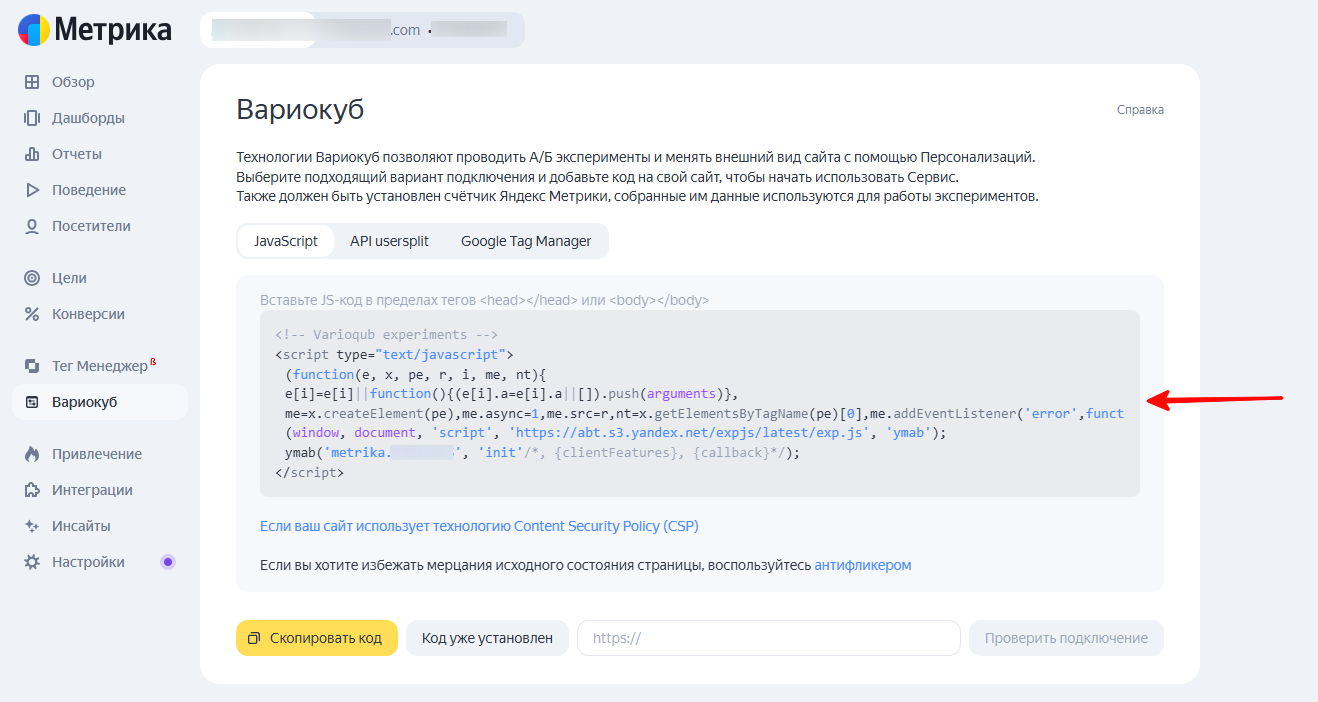Click the Вариокуб page heading
1318x702 pixels.
[300, 109]
